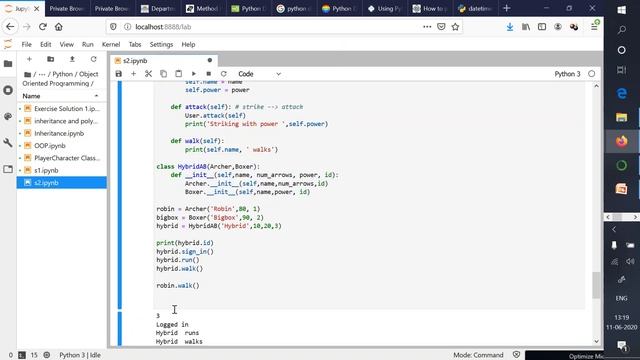Reload the page with the browser refresh icon
Viewport: 640px width, 360px height.
(x=42, y=27)
